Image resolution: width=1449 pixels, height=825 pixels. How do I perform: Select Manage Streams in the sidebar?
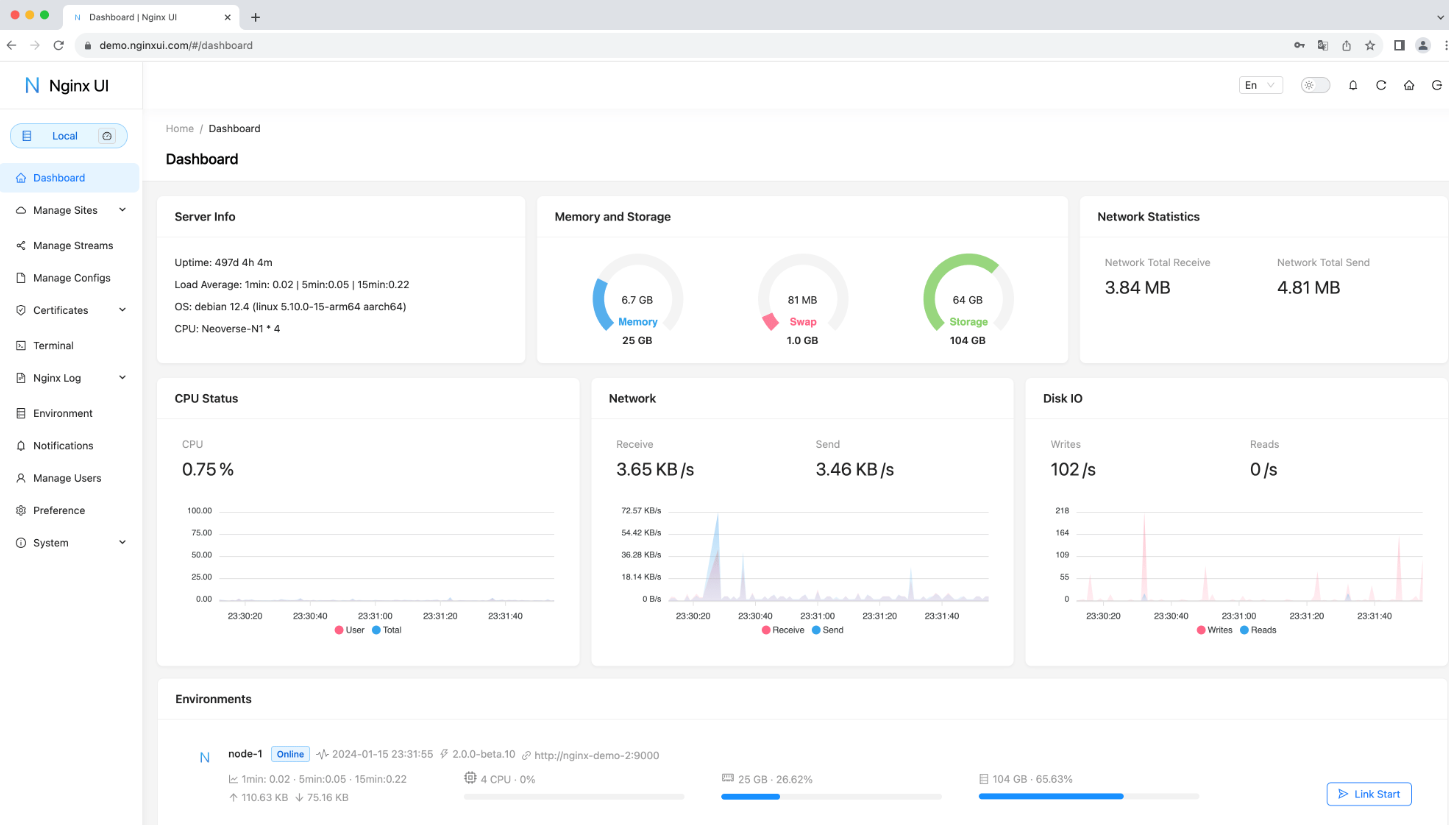[x=73, y=245]
